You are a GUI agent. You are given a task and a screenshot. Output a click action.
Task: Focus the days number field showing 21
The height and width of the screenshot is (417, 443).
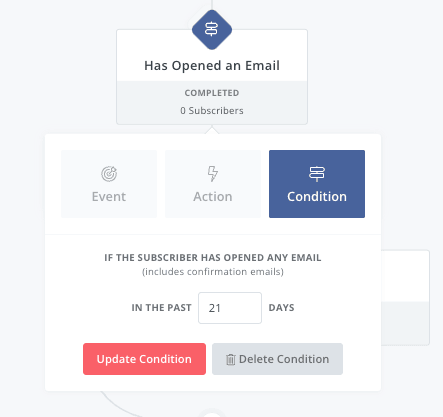[230, 308]
